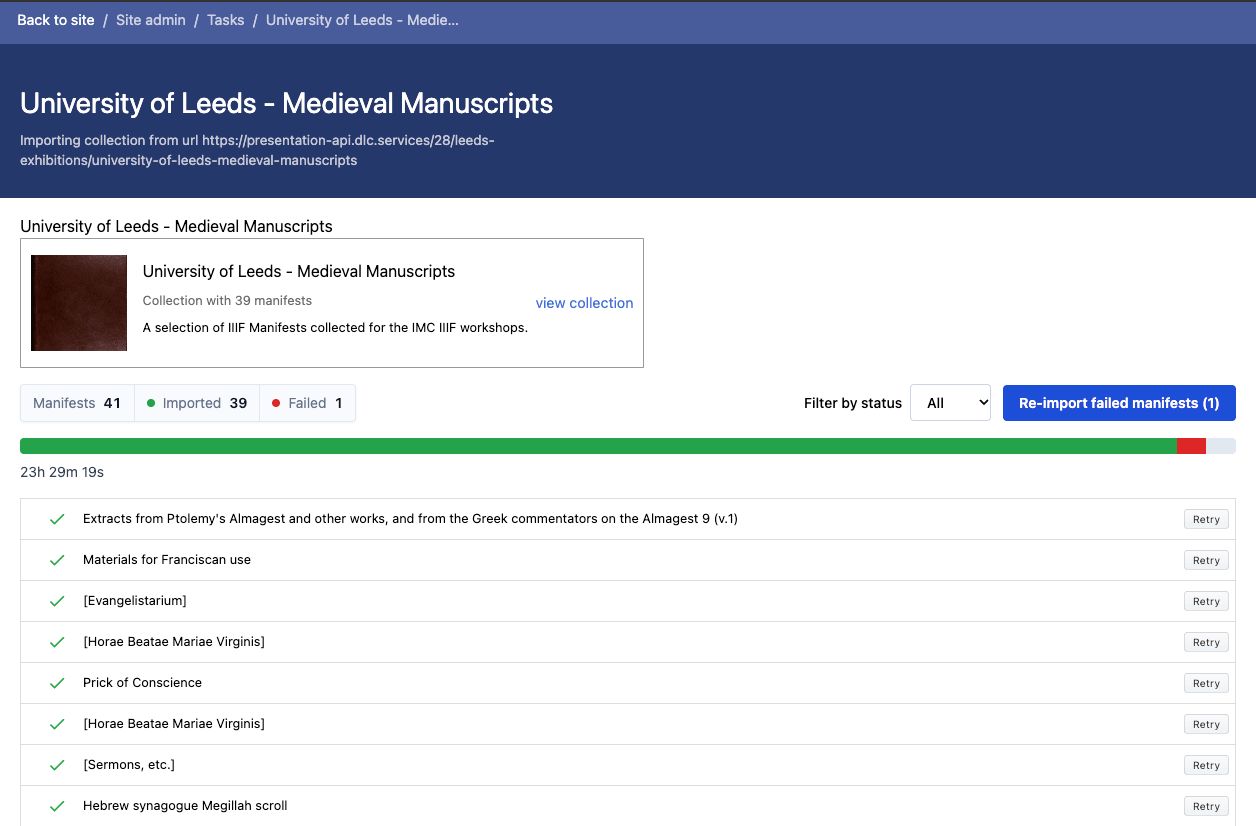Open the Tasks breadcrumb link
The image size is (1256, 826).
tap(226, 20)
